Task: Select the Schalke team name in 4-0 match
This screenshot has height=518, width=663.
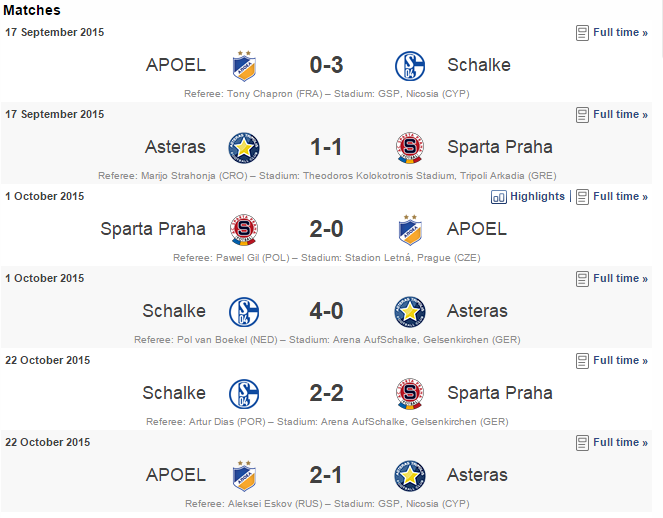Action: pyautogui.click(x=174, y=311)
